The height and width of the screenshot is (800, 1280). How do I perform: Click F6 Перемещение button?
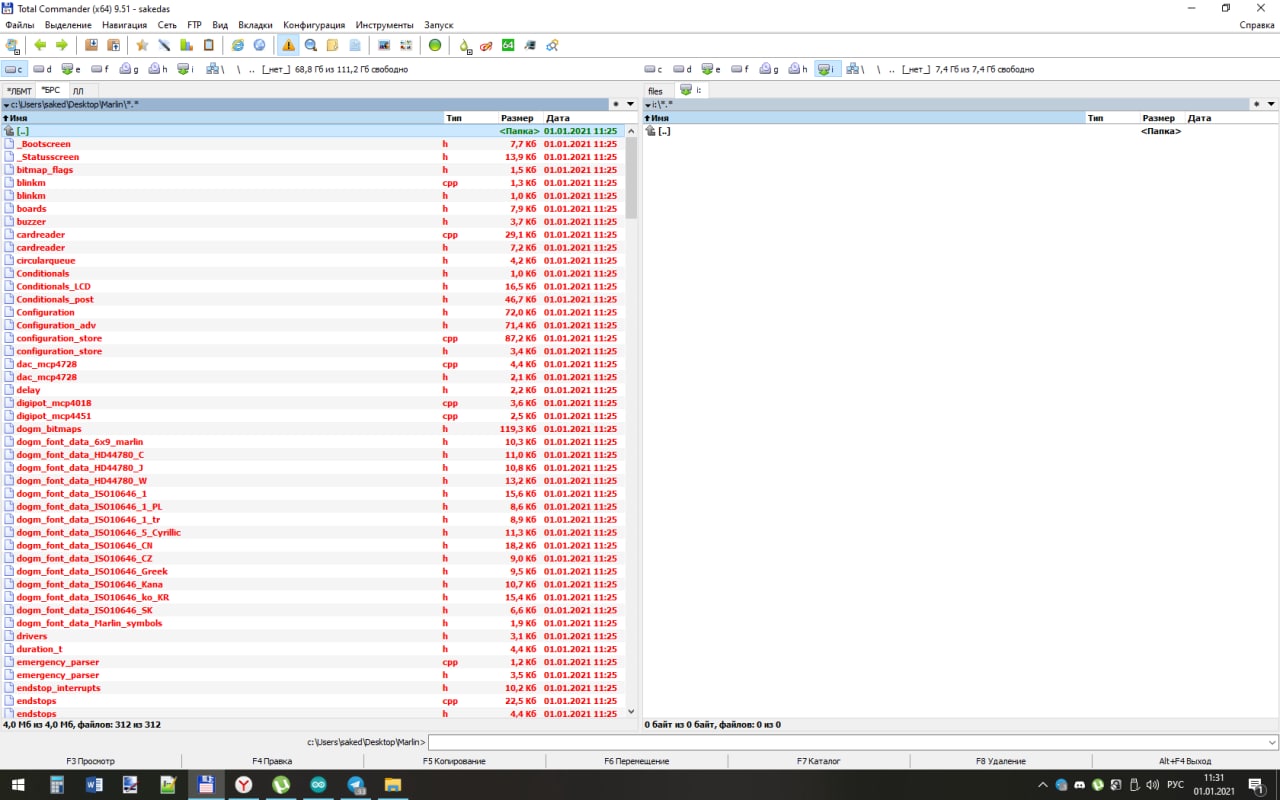click(x=636, y=761)
